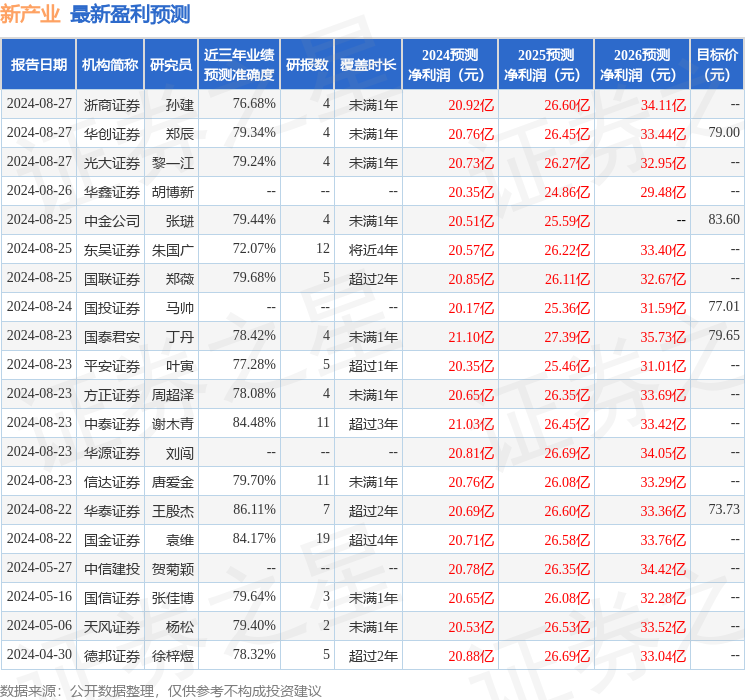Select the 信达证券 institution cell
Viewport: 745px width, 700px height.
point(112,482)
